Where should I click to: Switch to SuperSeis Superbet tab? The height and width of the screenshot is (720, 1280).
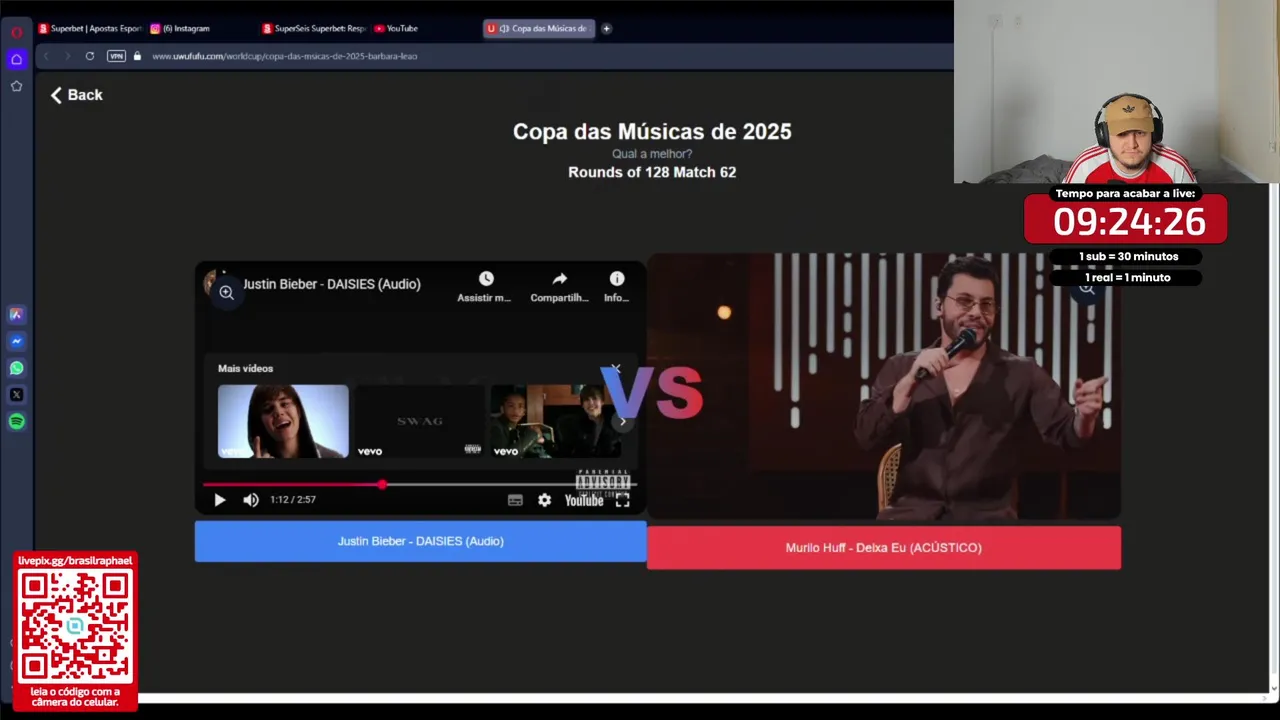pos(314,28)
